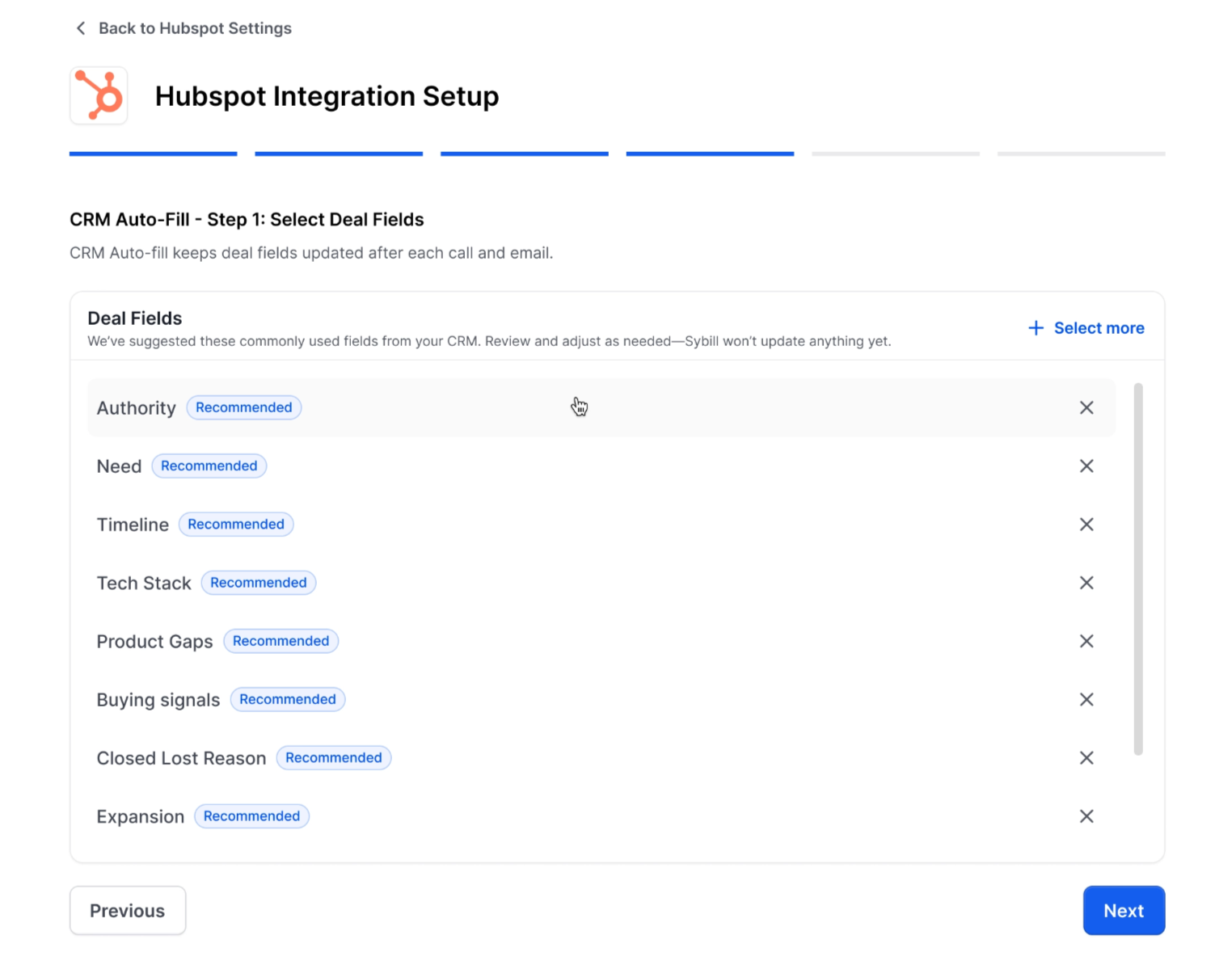1232x961 pixels.
Task: Select the second setup progress step bar
Action: coord(339,154)
